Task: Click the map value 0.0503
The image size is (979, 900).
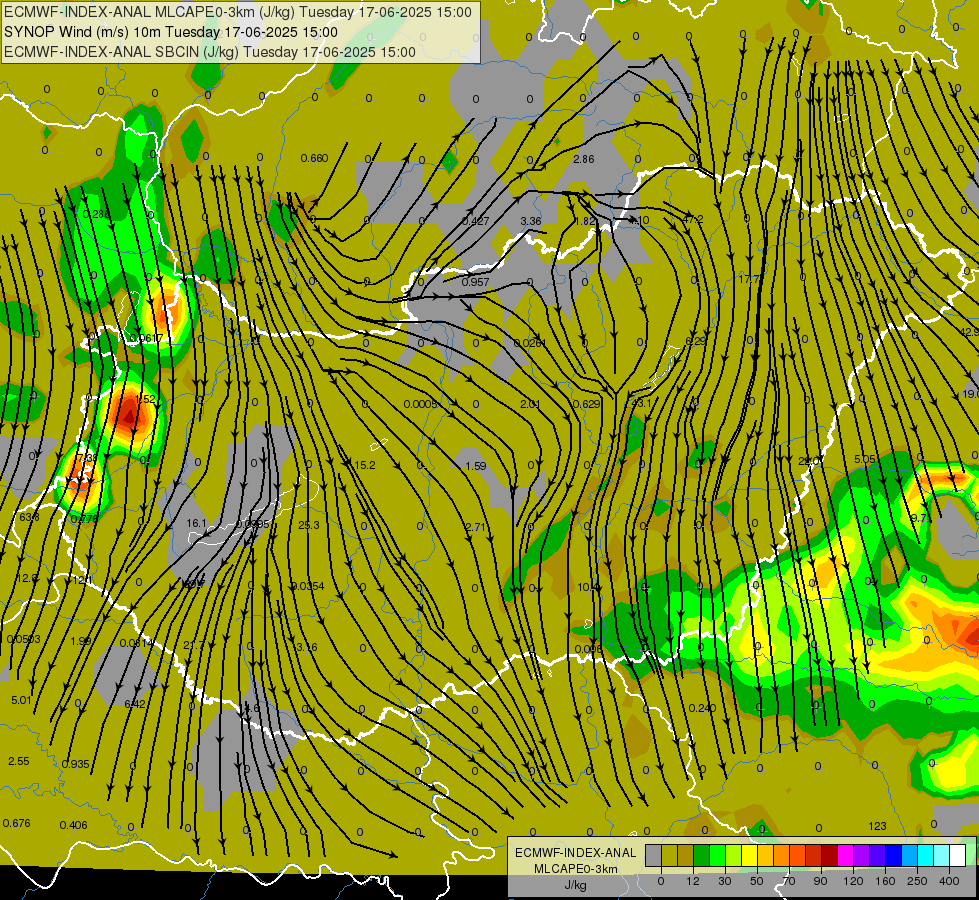Action: tap(24, 639)
